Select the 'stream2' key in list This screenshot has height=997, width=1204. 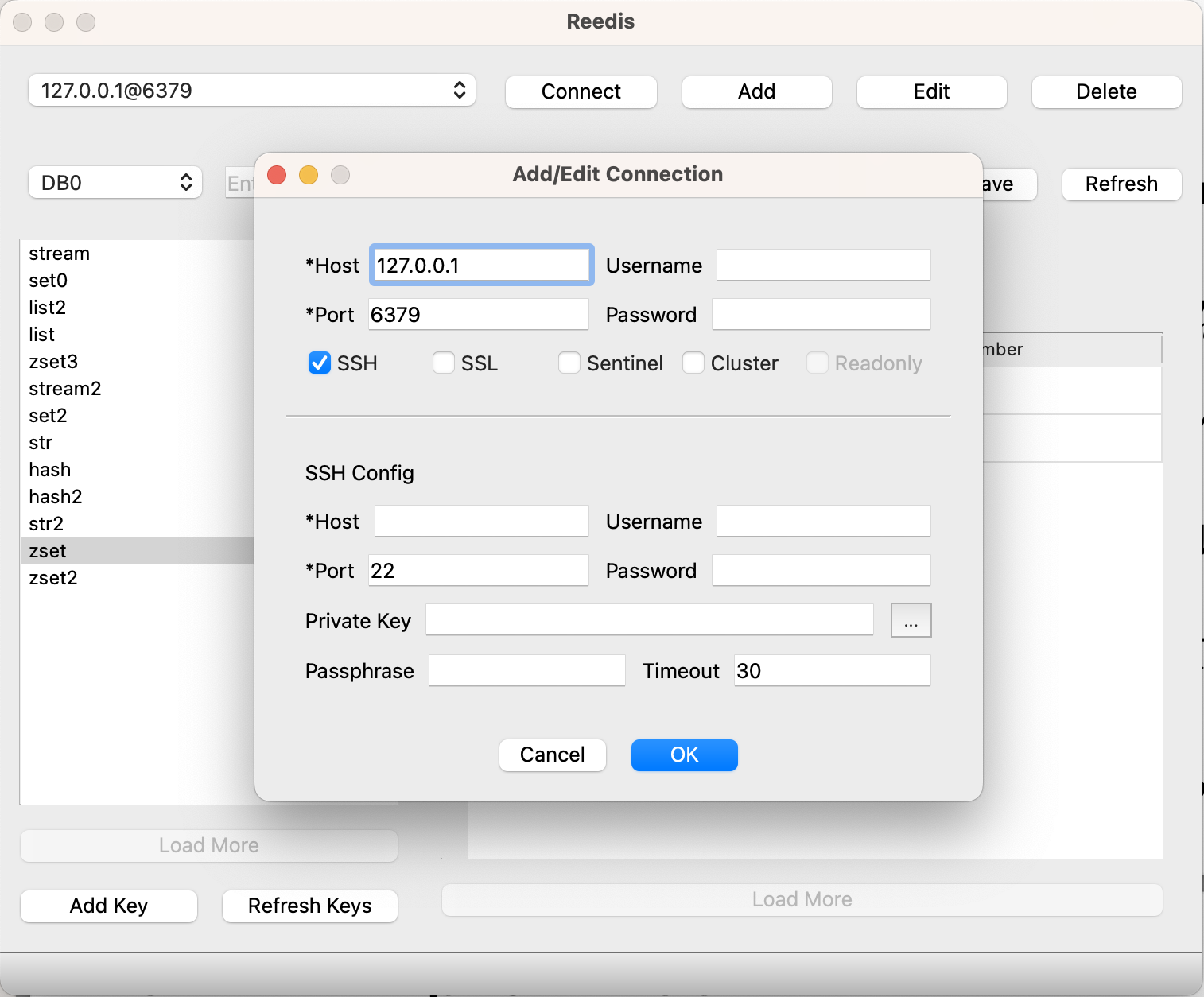pos(137,389)
